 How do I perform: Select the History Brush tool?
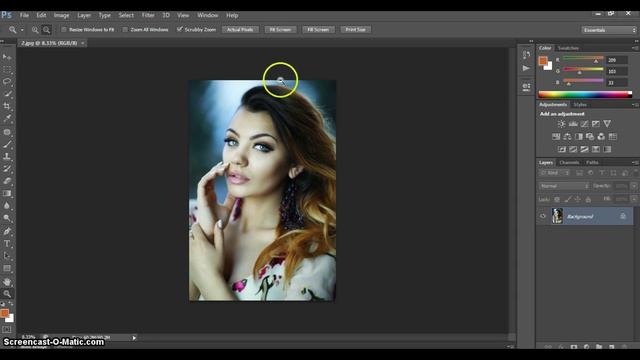[7, 169]
